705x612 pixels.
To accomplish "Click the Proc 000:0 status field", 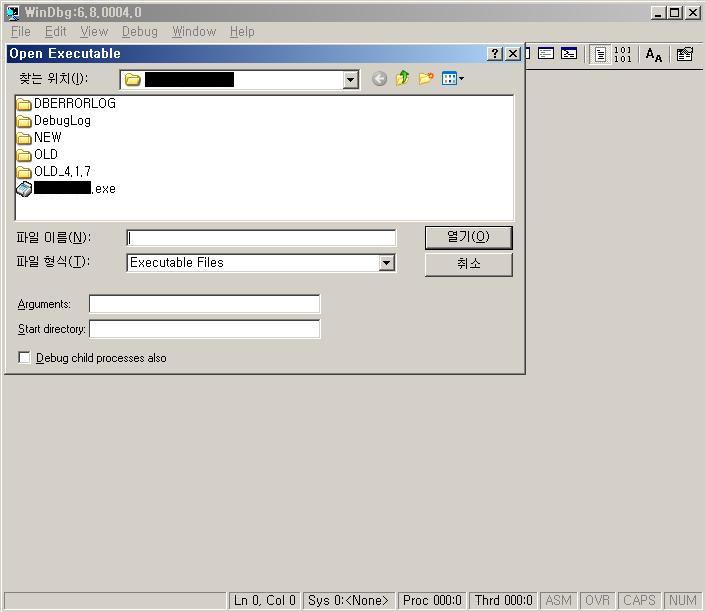I will click(x=432, y=600).
